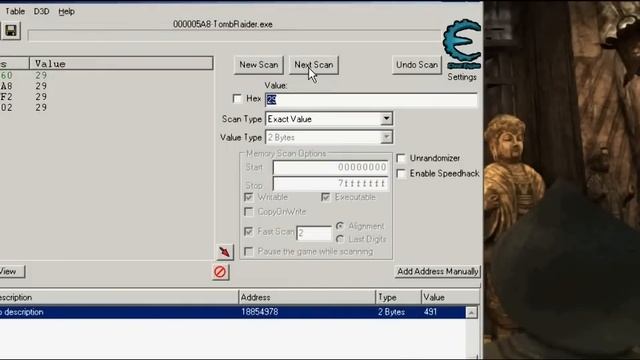Toggle Pause the game while scanning
Screen dimensions: 640x360
(248, 251)
